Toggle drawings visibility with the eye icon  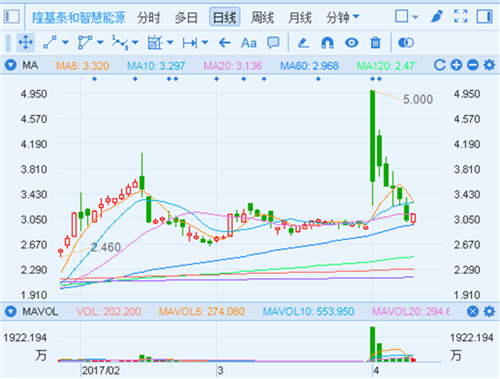(x=352, y=43)
